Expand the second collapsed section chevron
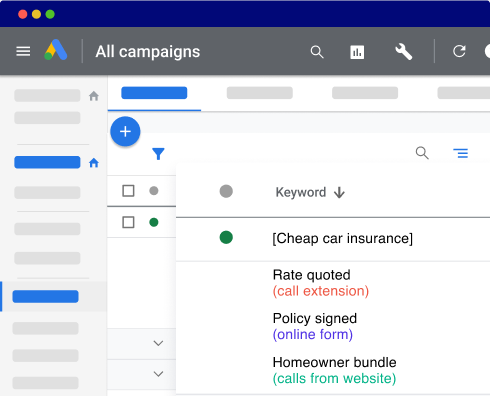 (x=158, y=374)
